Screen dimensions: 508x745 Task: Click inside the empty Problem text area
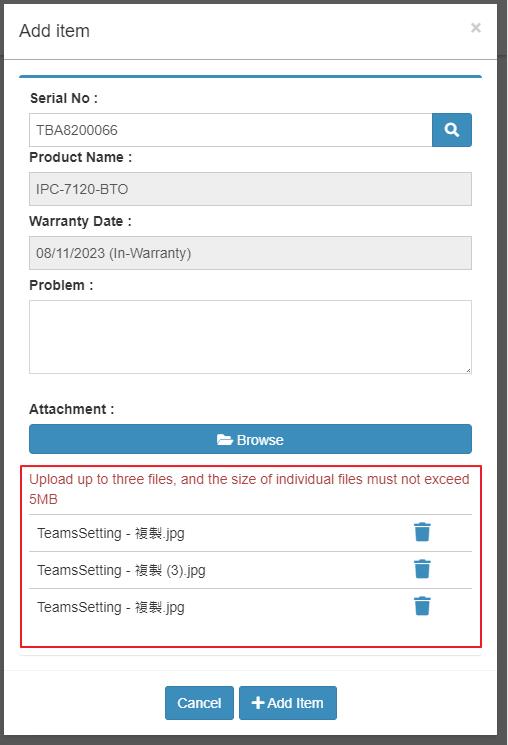250,337
